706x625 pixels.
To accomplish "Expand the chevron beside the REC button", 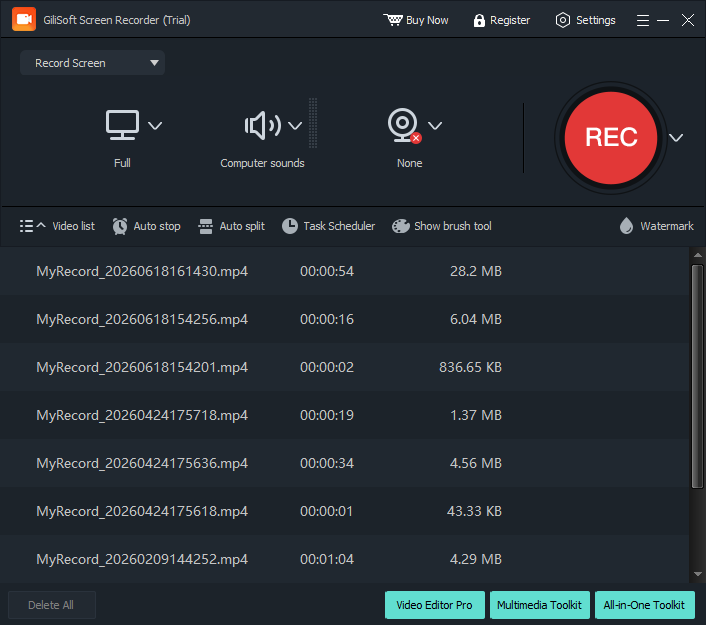I will 676,137.
